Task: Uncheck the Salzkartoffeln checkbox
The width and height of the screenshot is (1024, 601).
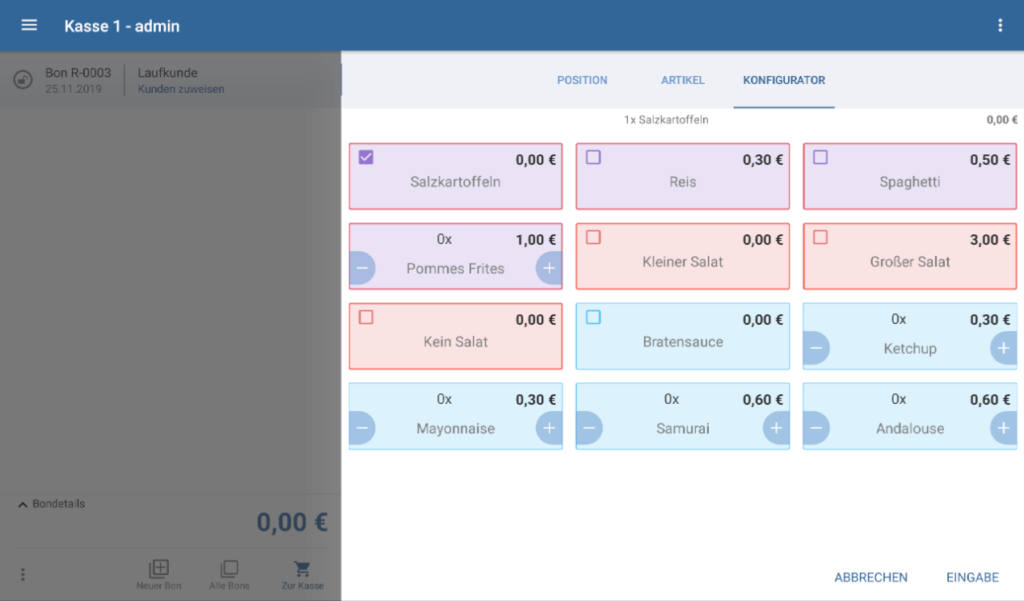Action: [366, 157]
